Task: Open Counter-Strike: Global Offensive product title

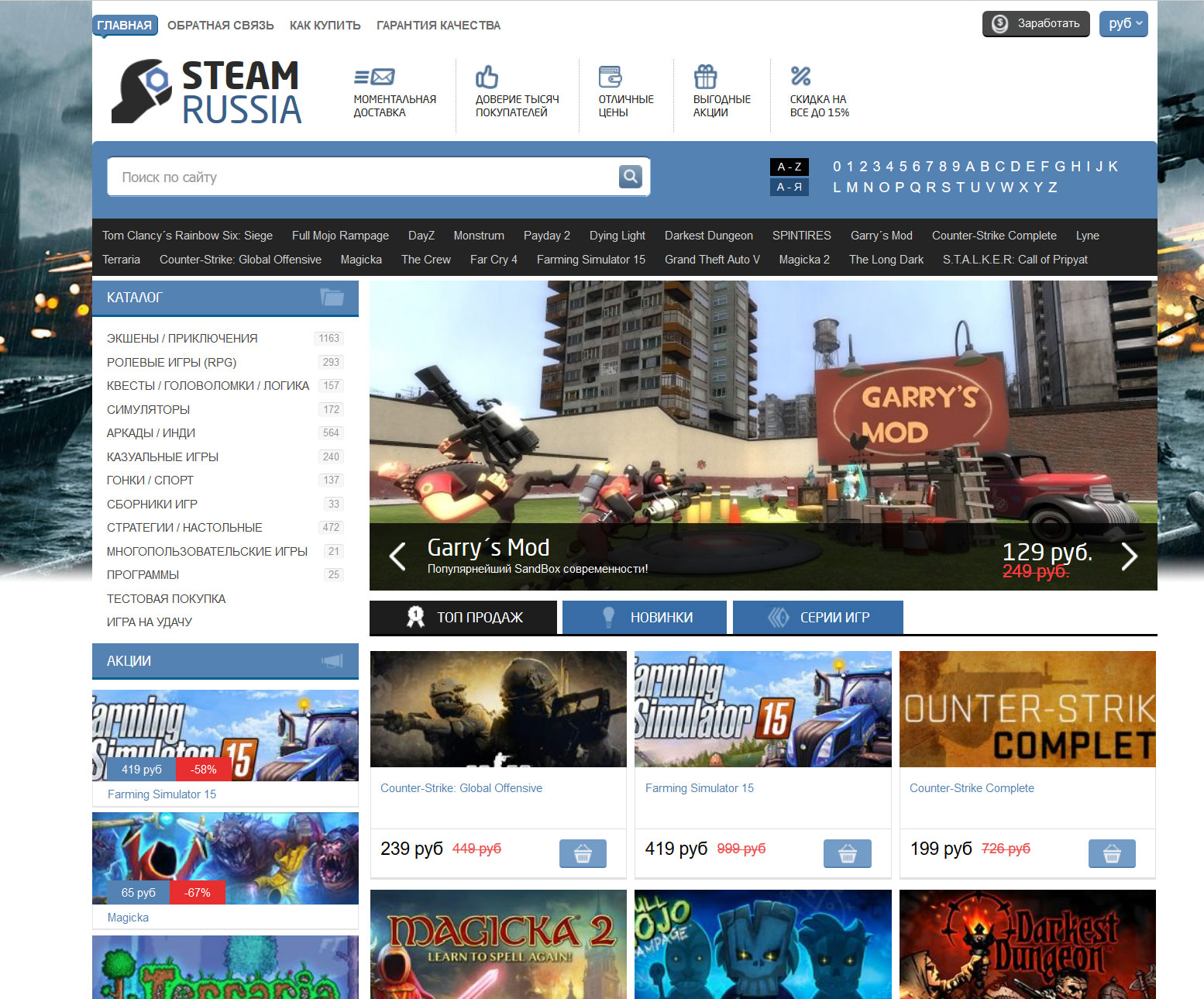Action: click(x=461, y=788)
